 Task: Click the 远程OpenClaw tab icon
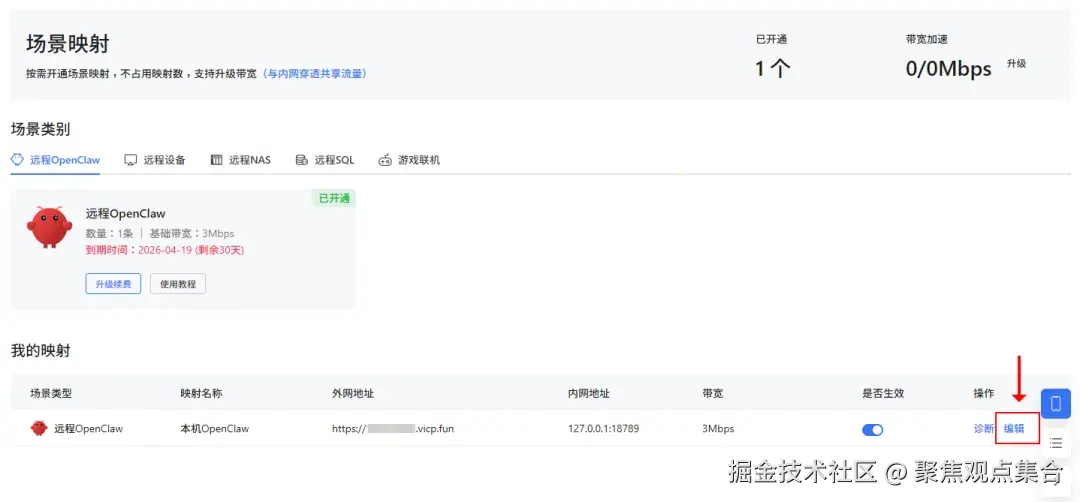coord(17,160)
